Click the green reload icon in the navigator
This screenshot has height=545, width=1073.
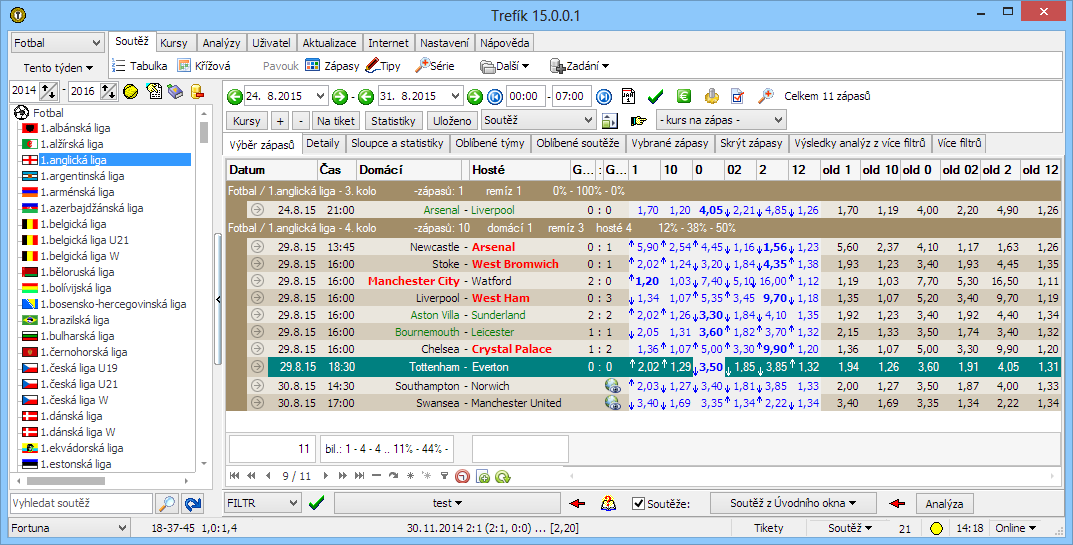coord(503,477)
